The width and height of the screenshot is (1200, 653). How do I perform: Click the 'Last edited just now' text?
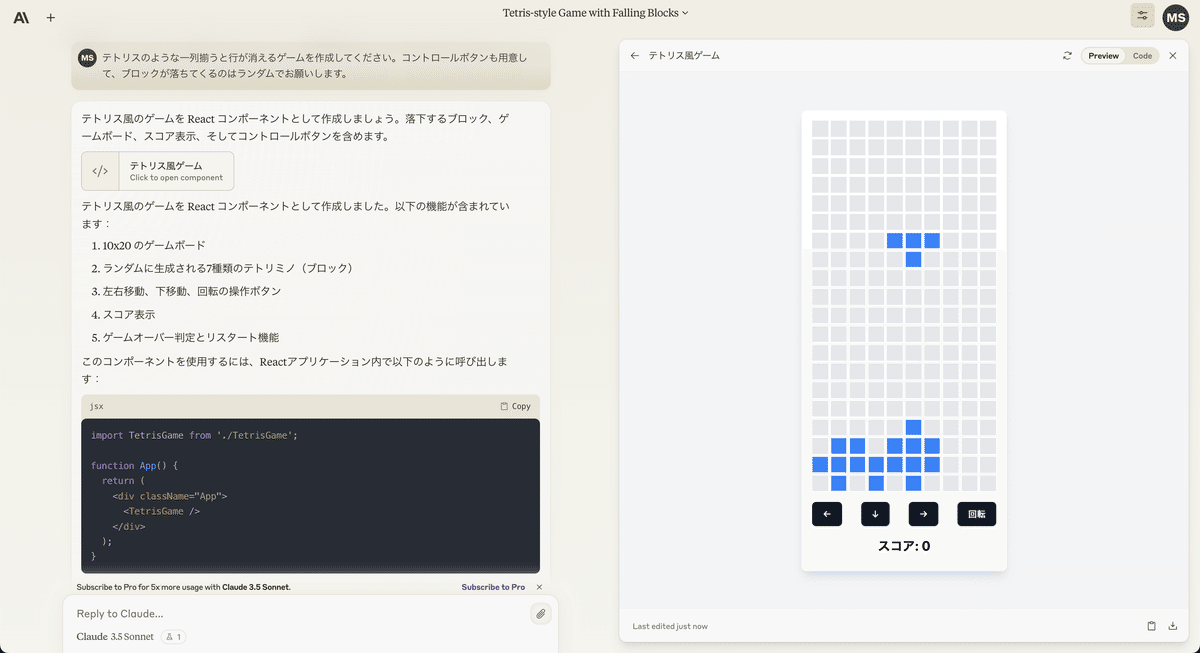[x=670, y=626]
